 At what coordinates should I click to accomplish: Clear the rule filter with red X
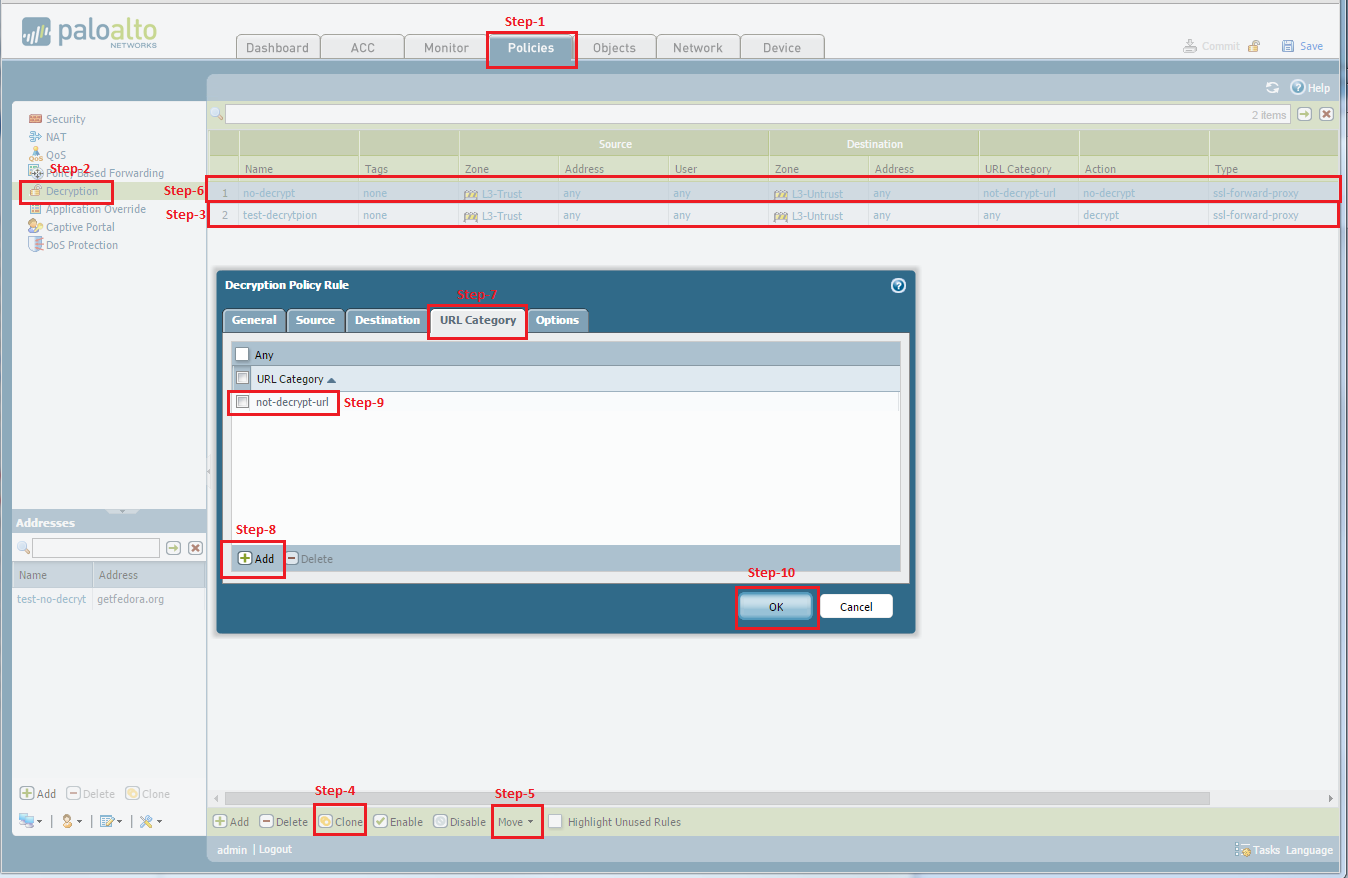tap(1326, 114)
